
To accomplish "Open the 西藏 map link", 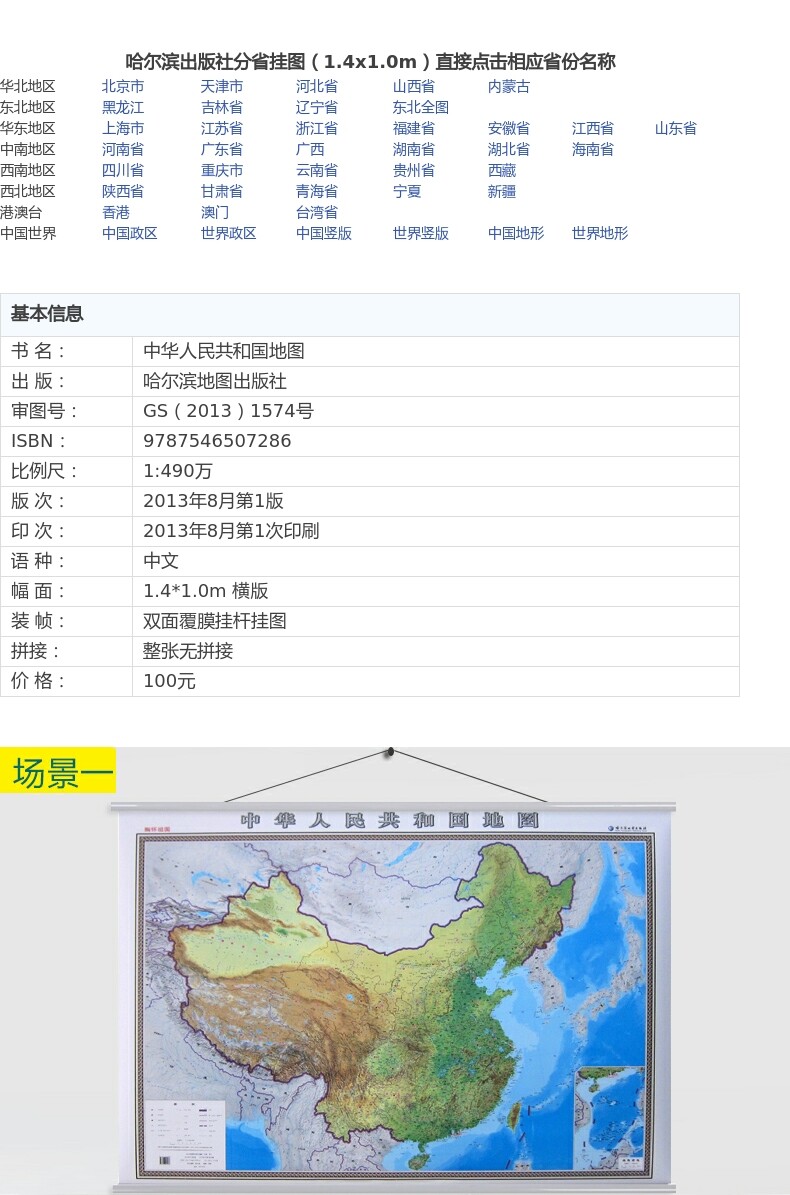I will point(502,170).
